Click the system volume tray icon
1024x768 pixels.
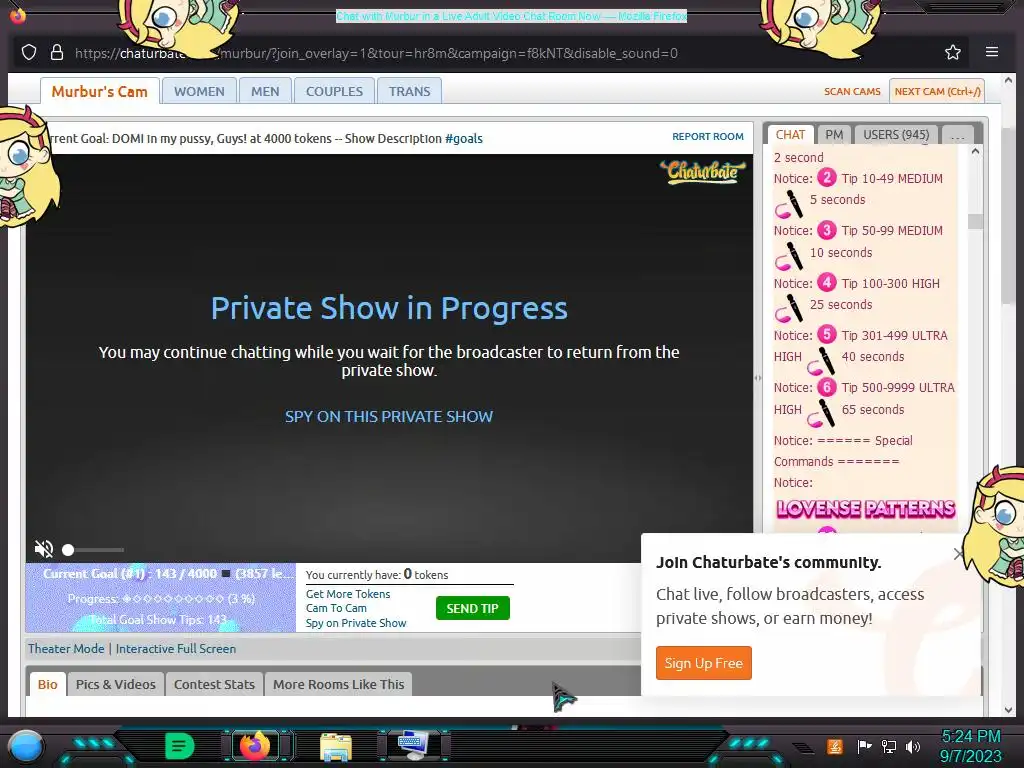pos(913,746)
